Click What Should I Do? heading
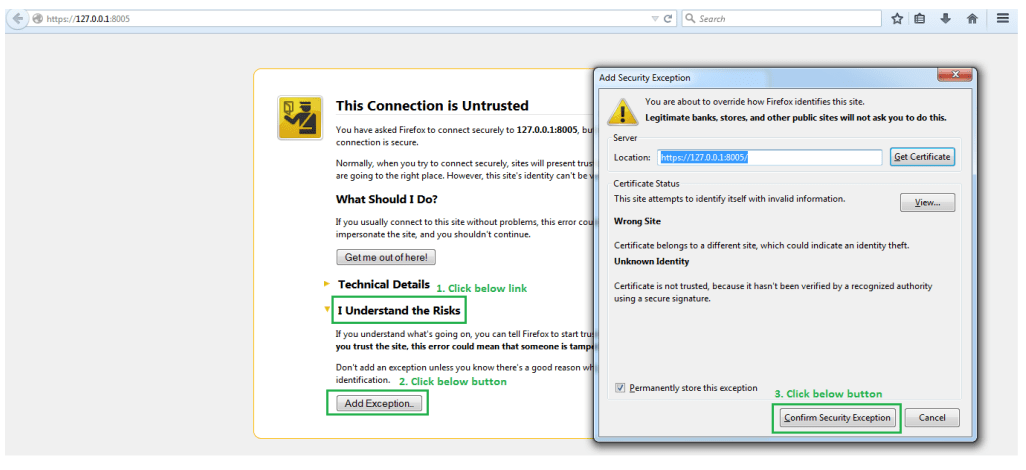Screen dimensions: 1026x470 coord(387,199)
